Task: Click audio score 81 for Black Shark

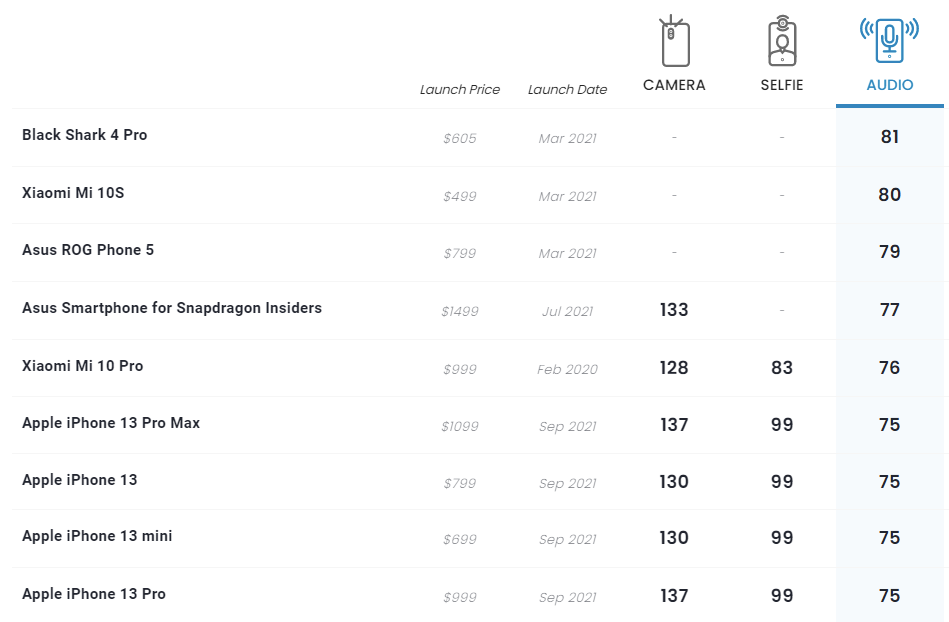Action: point(889,137)
